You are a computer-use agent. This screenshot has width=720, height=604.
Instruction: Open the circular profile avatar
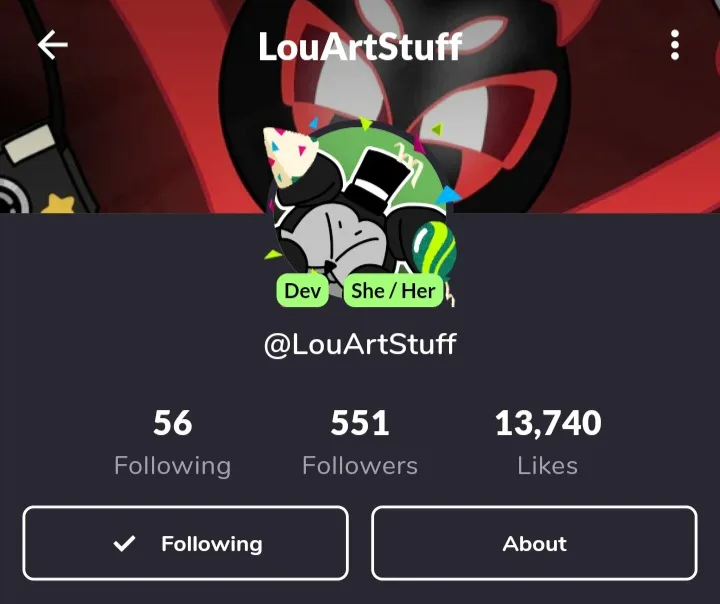[x=360, y=213]
